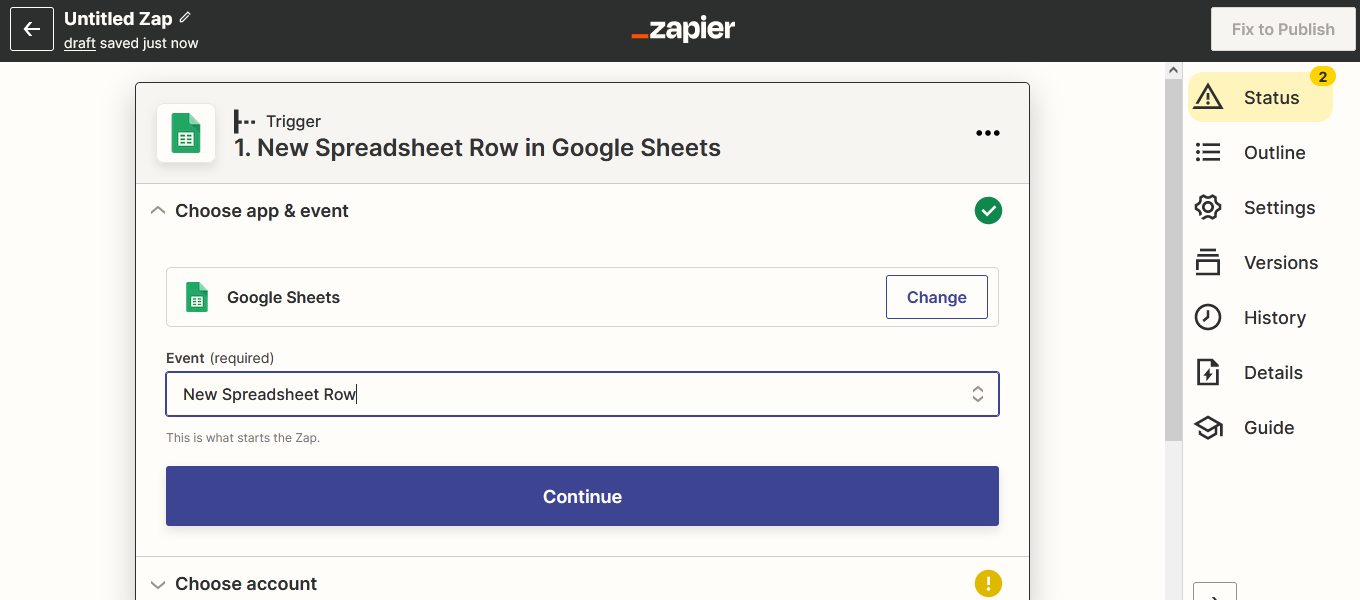Viewport: 1360px width, 600px height.
Task: Open the Event dropdown selector
Action: pos(582,394)
